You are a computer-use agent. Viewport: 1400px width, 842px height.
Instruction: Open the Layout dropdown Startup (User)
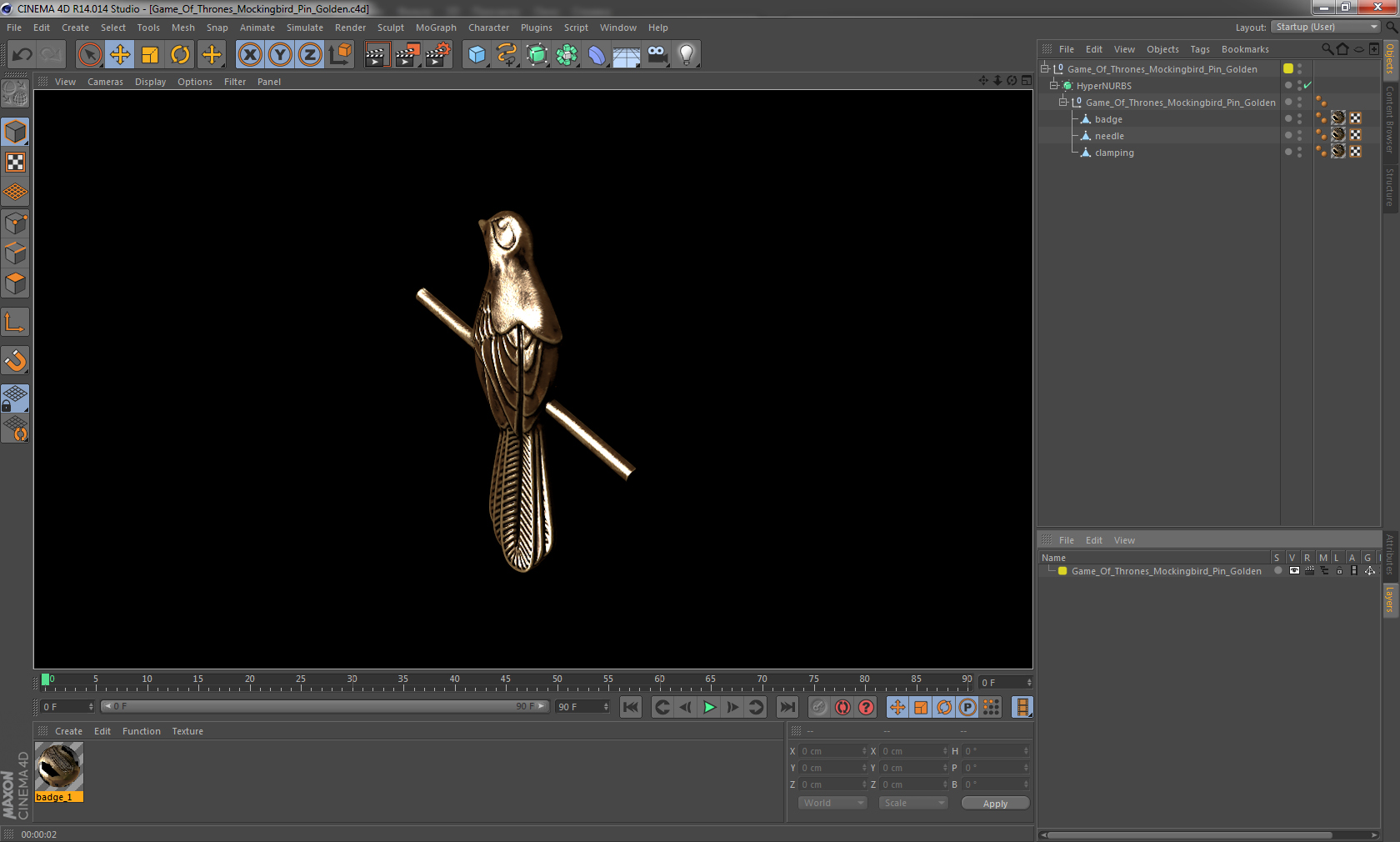1326,27
